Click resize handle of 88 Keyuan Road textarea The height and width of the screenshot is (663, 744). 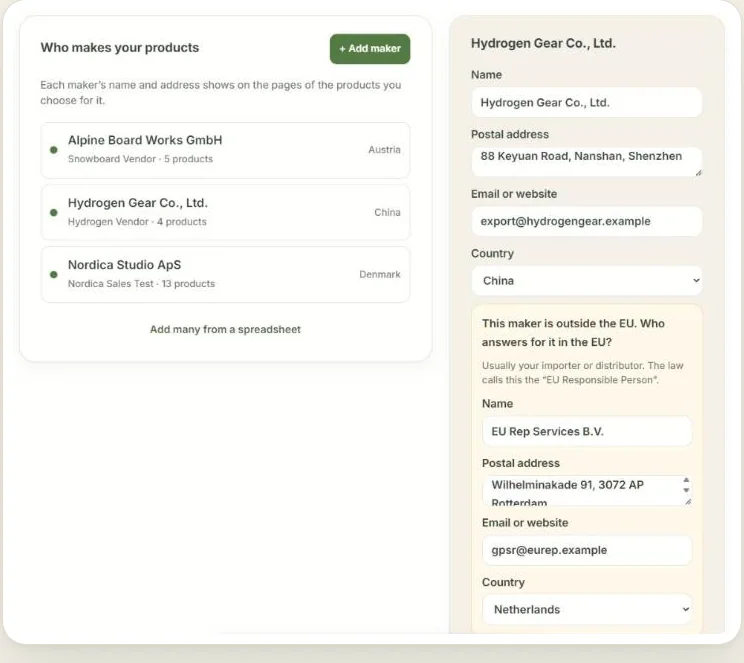[698, 173]
